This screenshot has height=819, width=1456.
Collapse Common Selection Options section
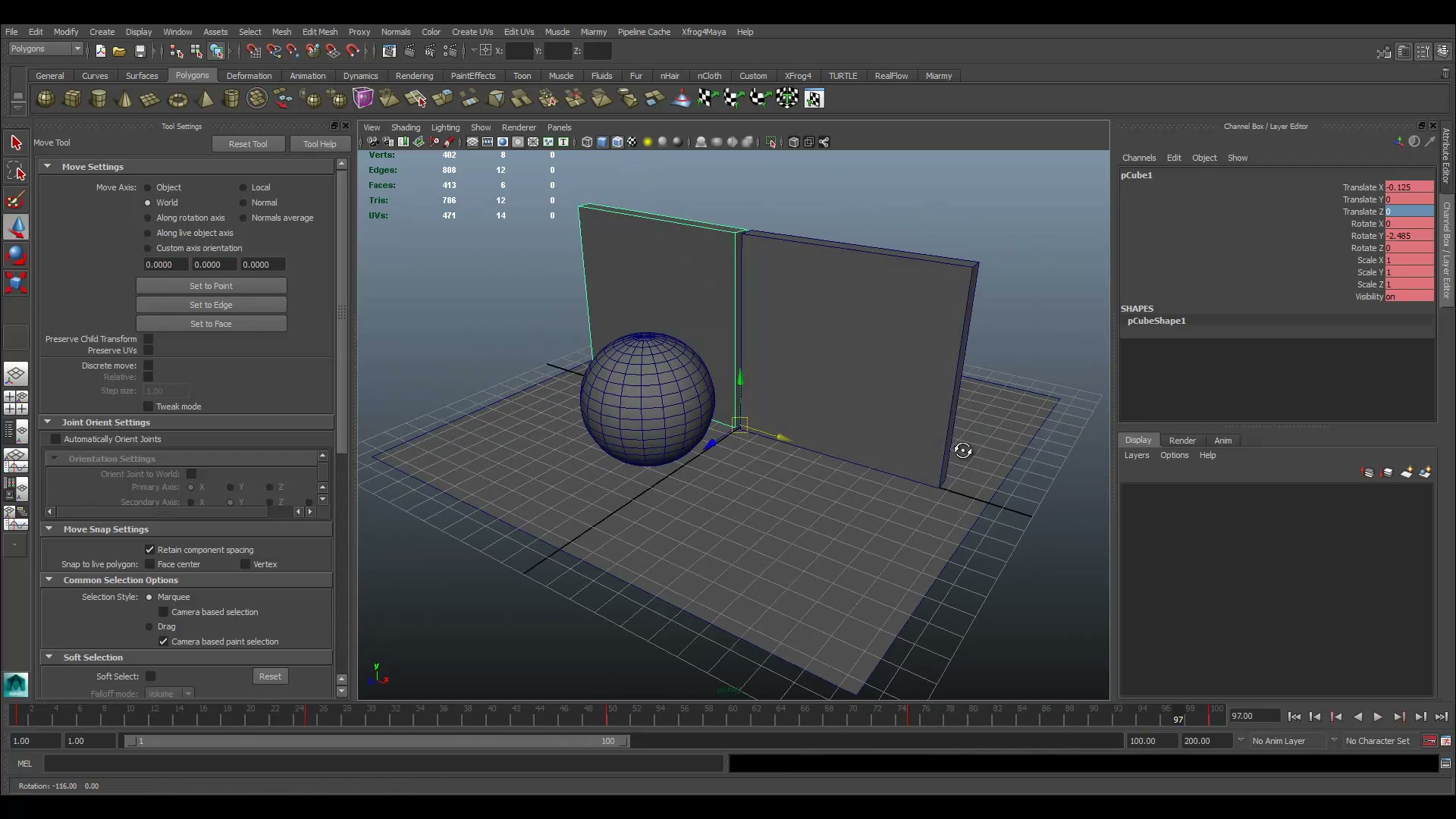pos(49,579)
